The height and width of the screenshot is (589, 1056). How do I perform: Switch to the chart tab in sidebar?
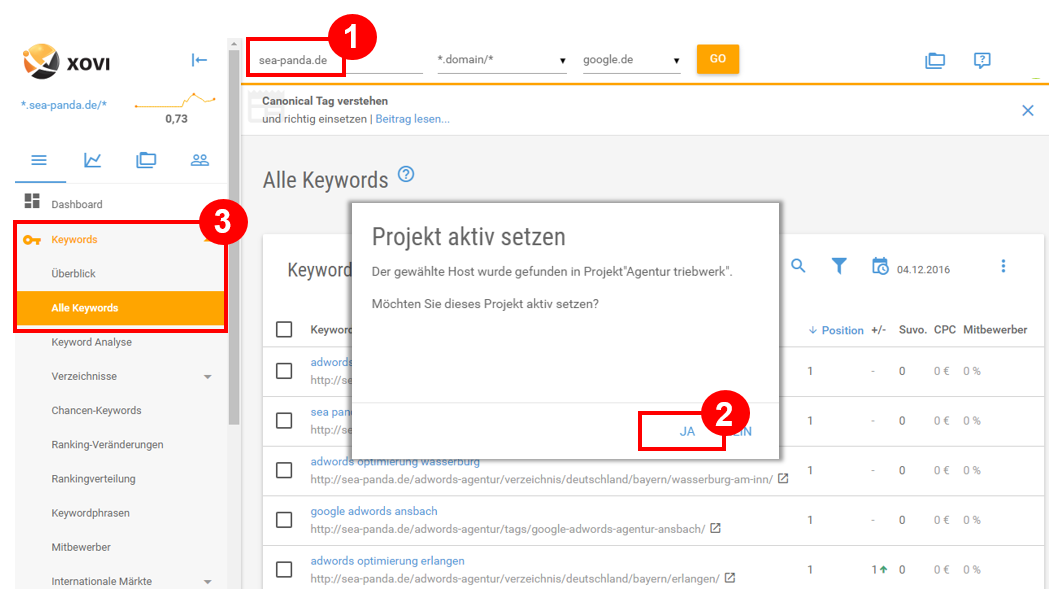(x=92, y=160)
